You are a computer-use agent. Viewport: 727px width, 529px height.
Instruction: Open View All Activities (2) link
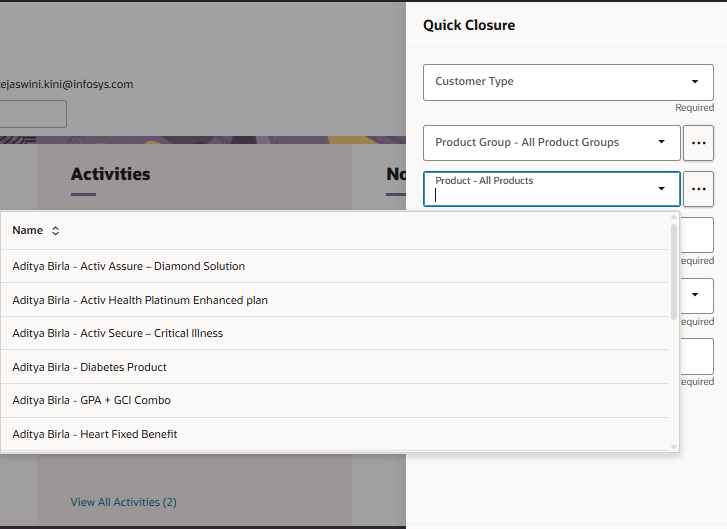pos(123,502)
